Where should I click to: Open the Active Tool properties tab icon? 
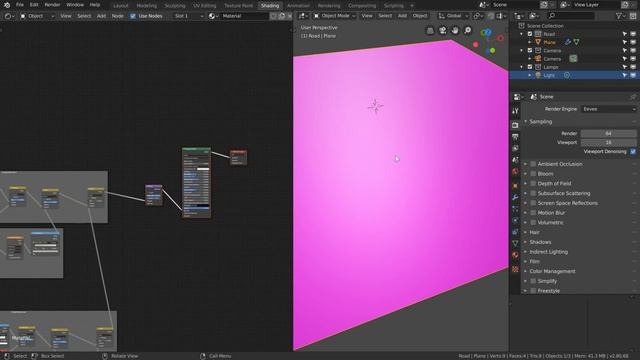click(515, 111)
